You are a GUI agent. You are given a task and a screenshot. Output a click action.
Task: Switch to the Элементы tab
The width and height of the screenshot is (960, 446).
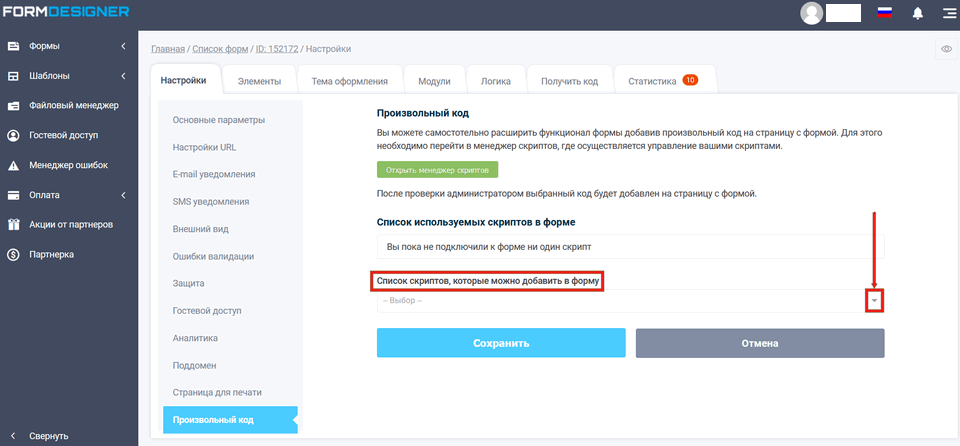tap(260, 81)
